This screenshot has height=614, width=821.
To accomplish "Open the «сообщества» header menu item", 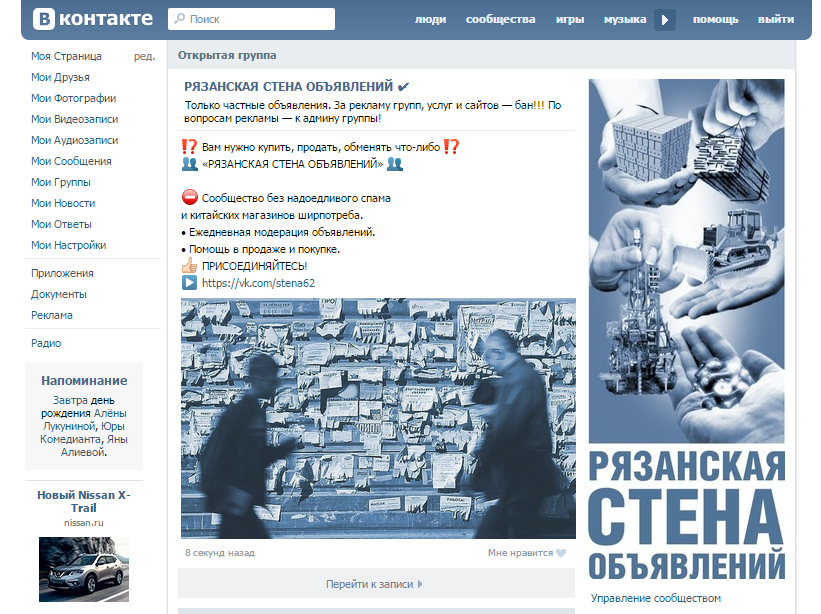I will click(x=501, y=19).
